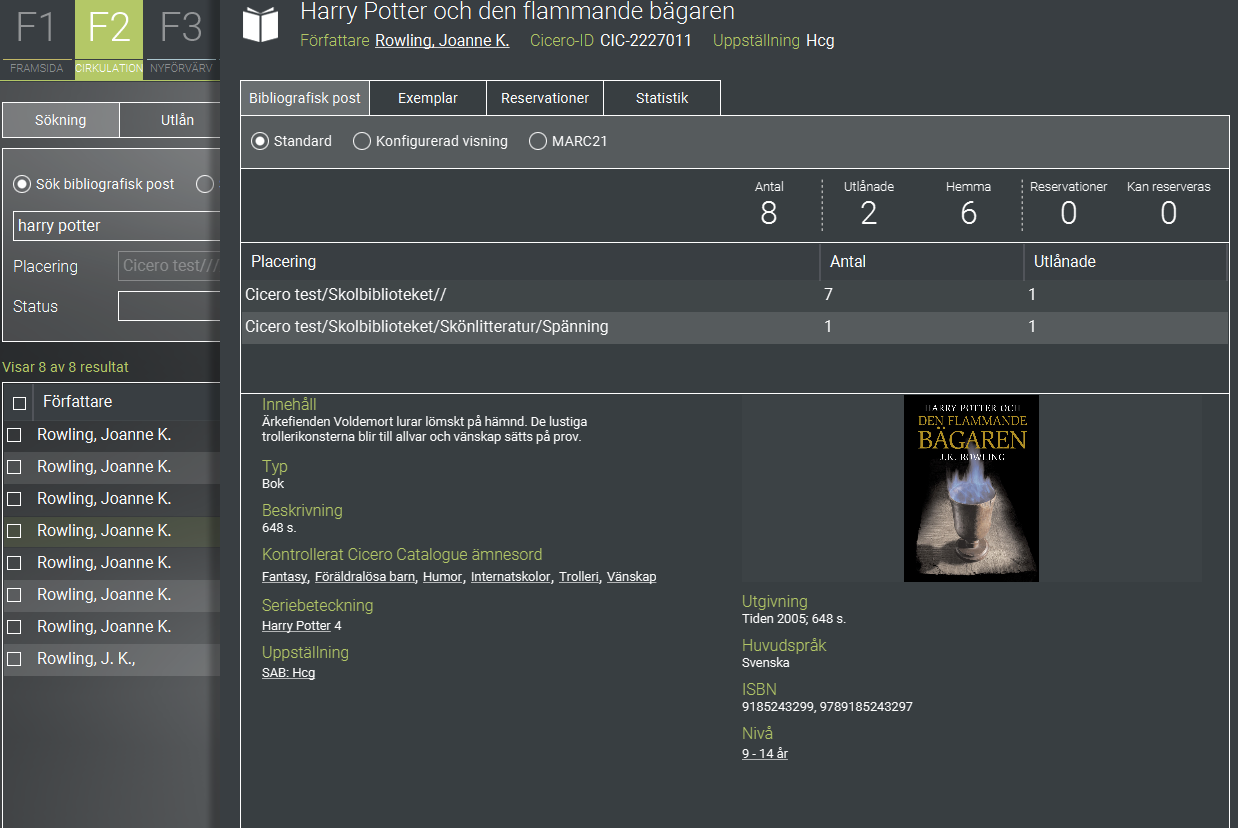Click the Cicero-ID value CIC-2227011
The image size is (1238, 828).
pos(646,41)
